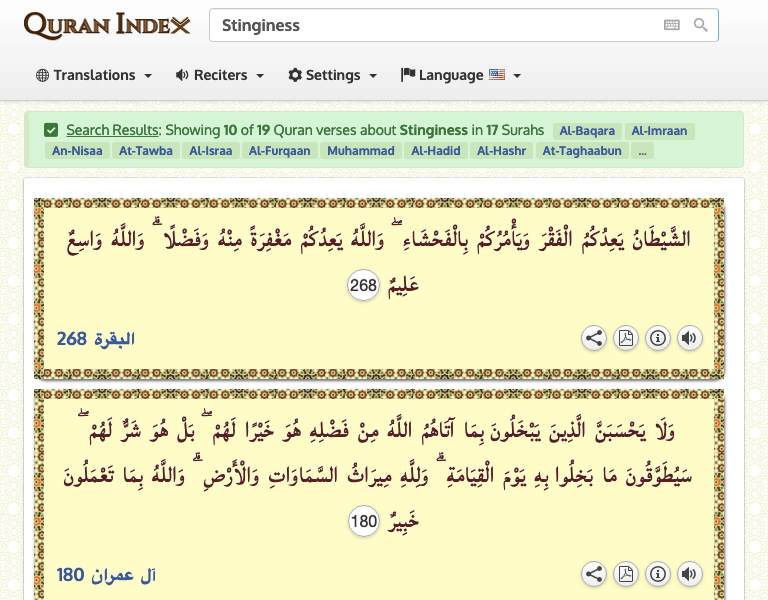
Task: Share verse Al-Imraan 180
Action: pyautogui.click(x=594, y=574)
